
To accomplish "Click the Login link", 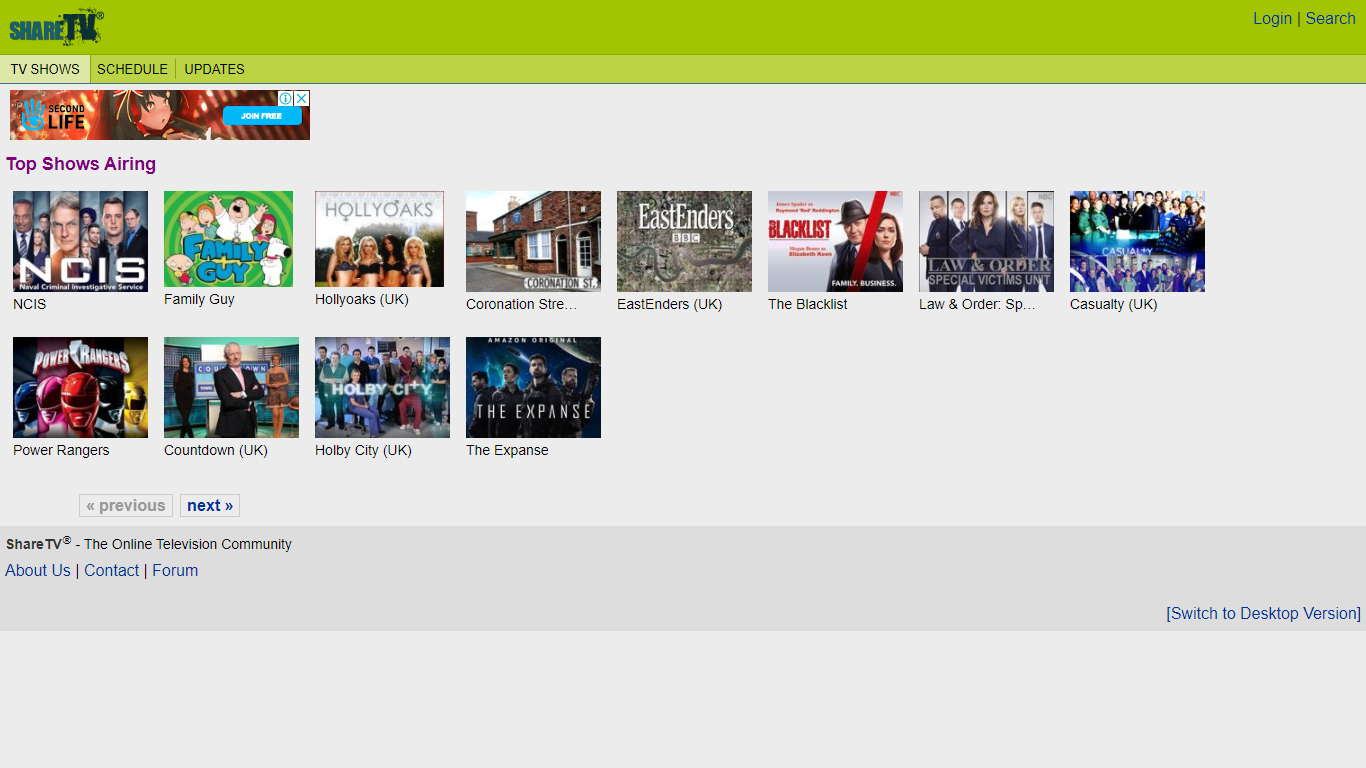I will tap(1272, 18).
